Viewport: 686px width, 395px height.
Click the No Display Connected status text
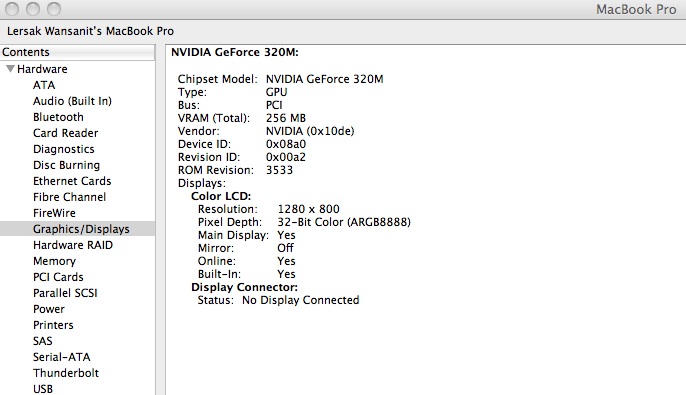[x=301, y=300]
